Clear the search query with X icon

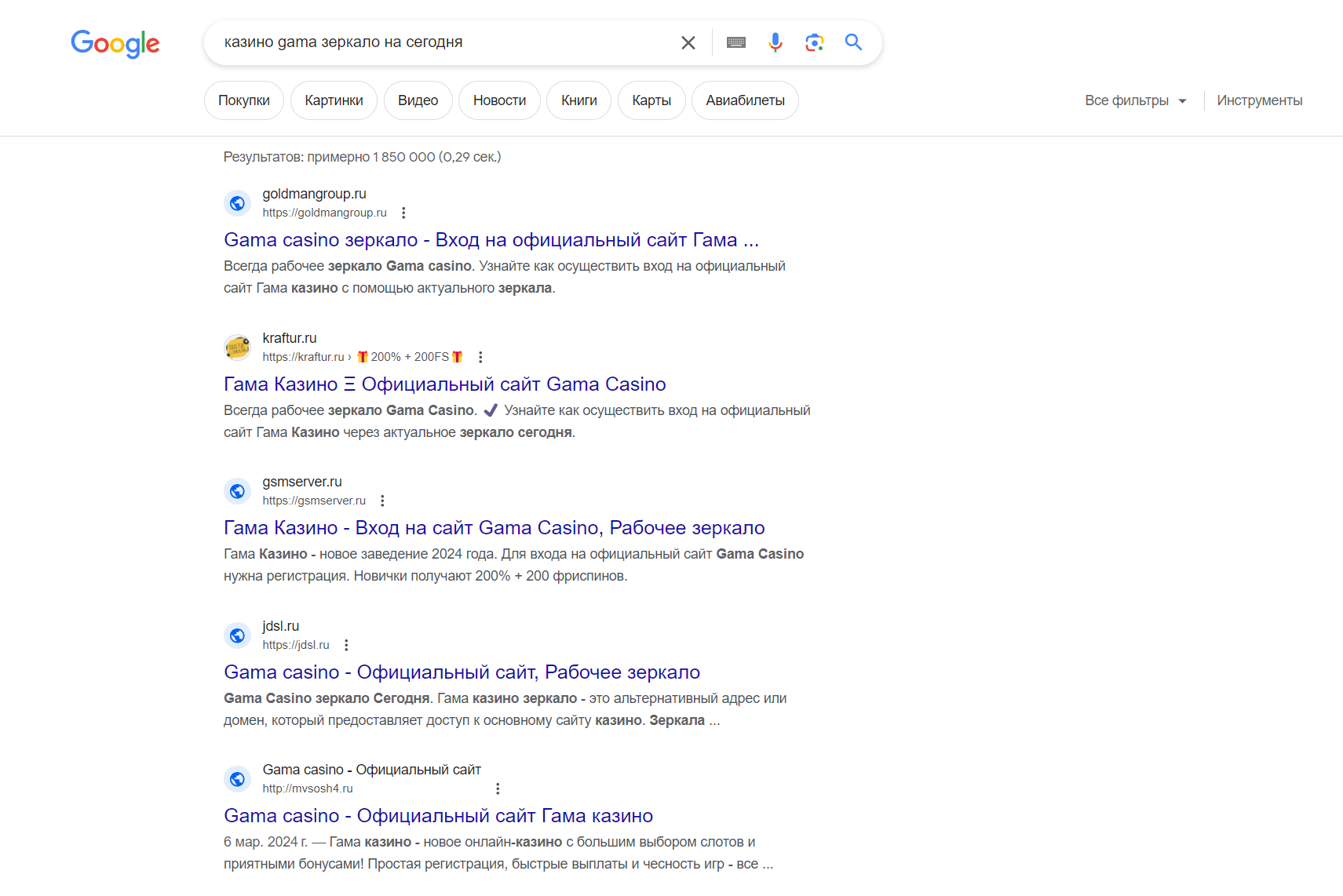point(688,42)
